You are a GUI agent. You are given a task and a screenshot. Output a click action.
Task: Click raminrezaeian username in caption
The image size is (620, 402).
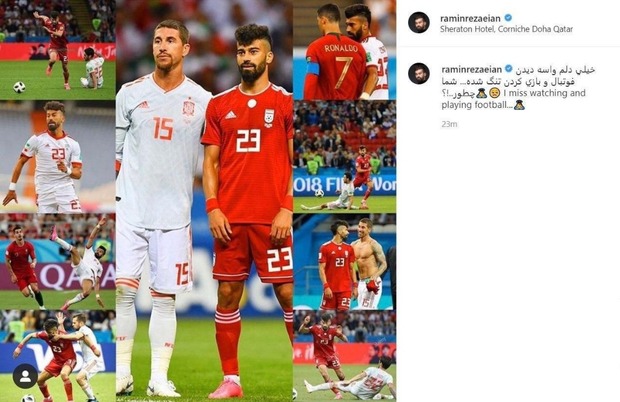tap(471, 69)
